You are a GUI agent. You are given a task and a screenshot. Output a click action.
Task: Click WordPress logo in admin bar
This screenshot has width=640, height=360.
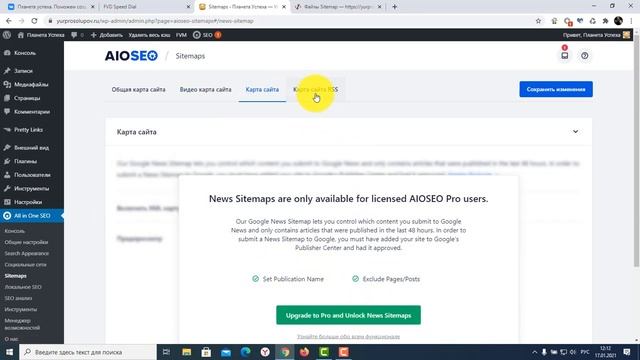7,35
